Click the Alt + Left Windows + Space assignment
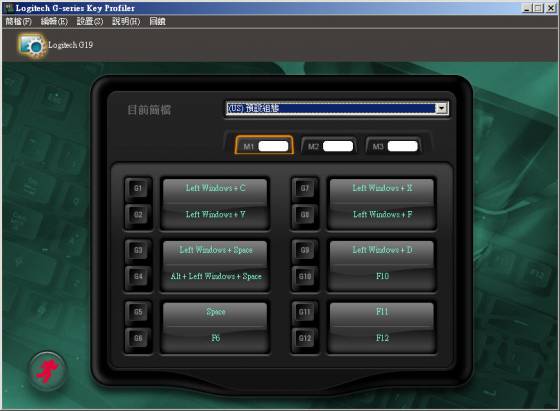The height and width of the screenshot is (411, 560). [215, 277]
